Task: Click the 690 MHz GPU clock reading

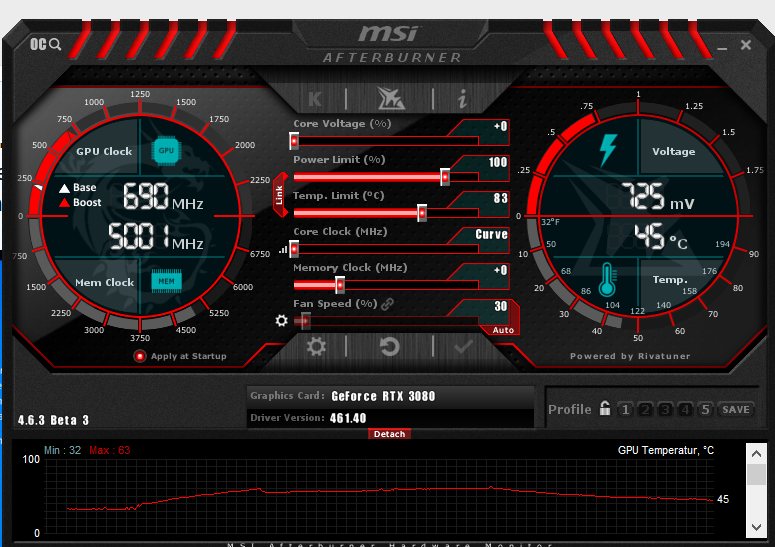Action: tap(163, 196)
